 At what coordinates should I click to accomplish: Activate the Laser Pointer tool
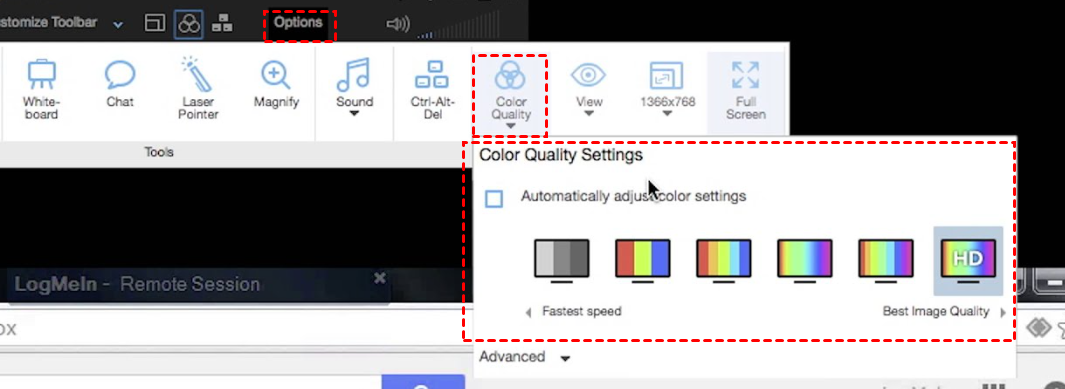click(198, 90)
